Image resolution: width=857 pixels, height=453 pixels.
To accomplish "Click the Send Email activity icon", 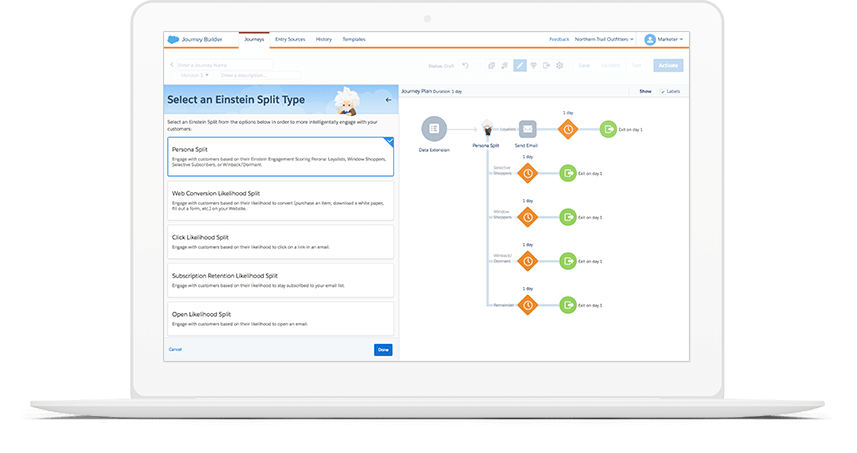I will (x=528, y=129).
